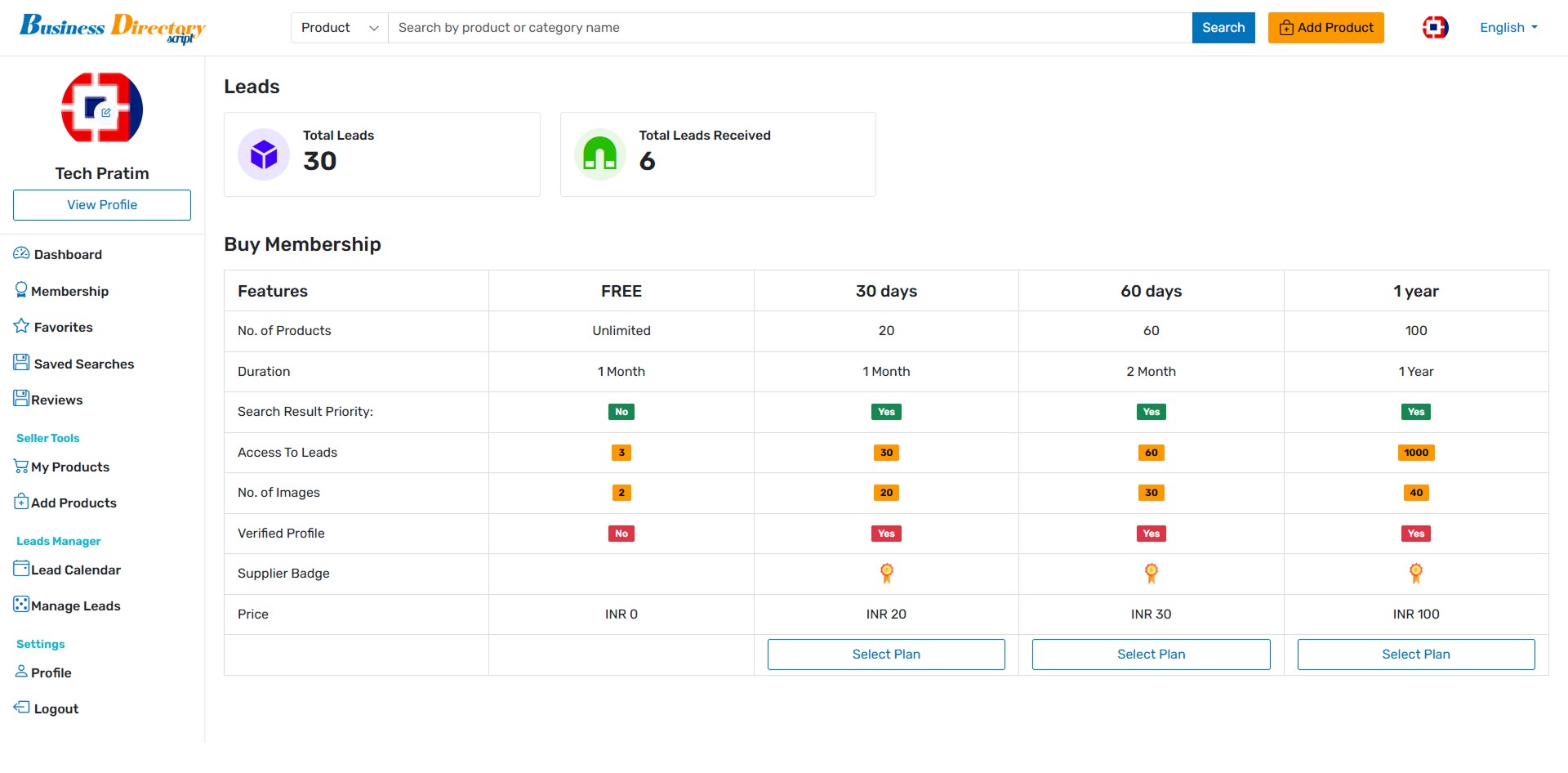Click the Membership sidebar icon
The height and width of the screenshot is (773, 1568).
tap(20, 290)
